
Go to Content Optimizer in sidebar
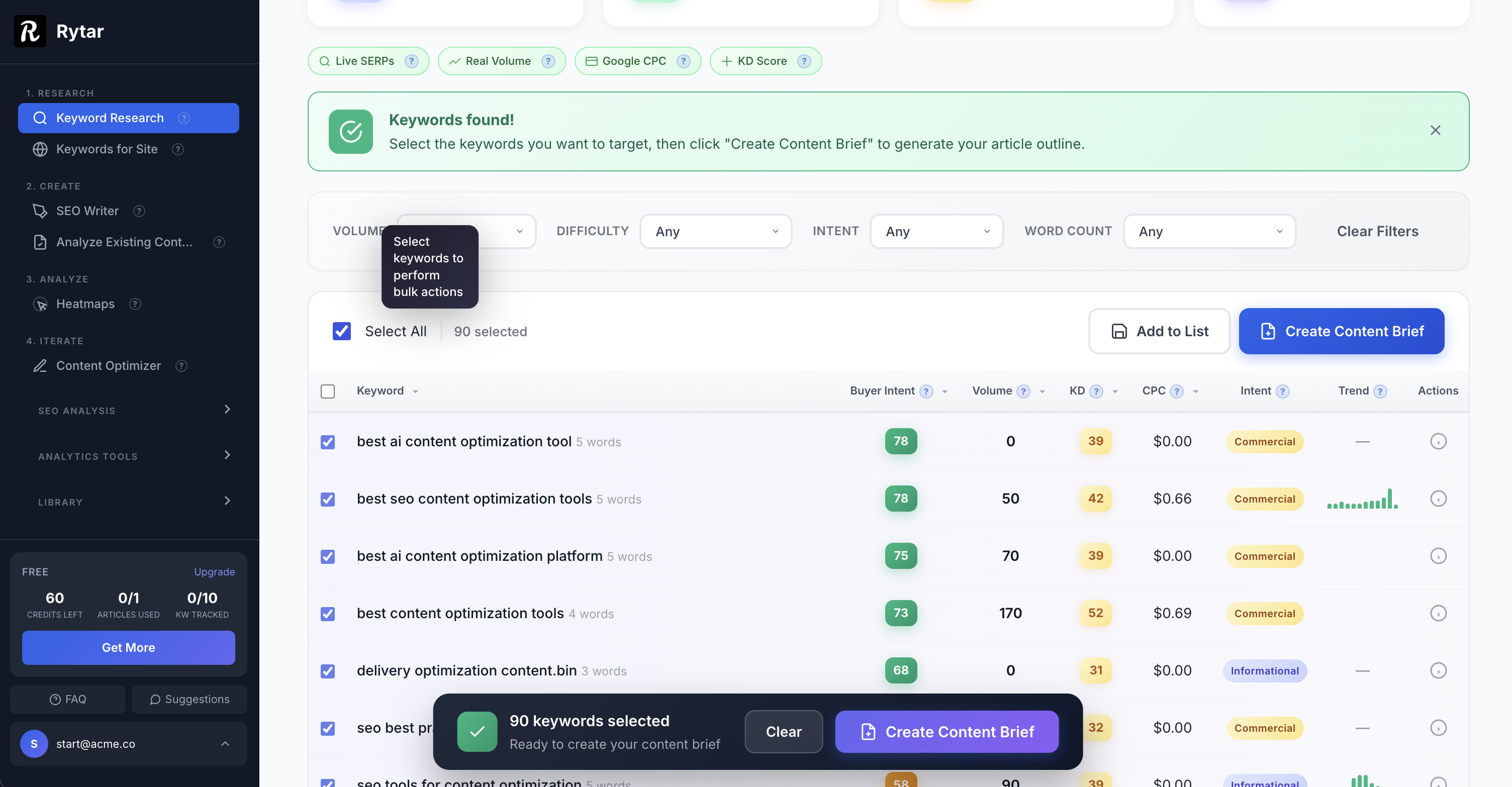tap(108, 366)
